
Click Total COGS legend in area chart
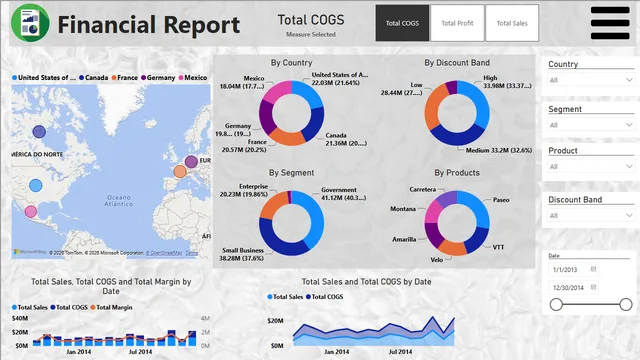point(324,297)
